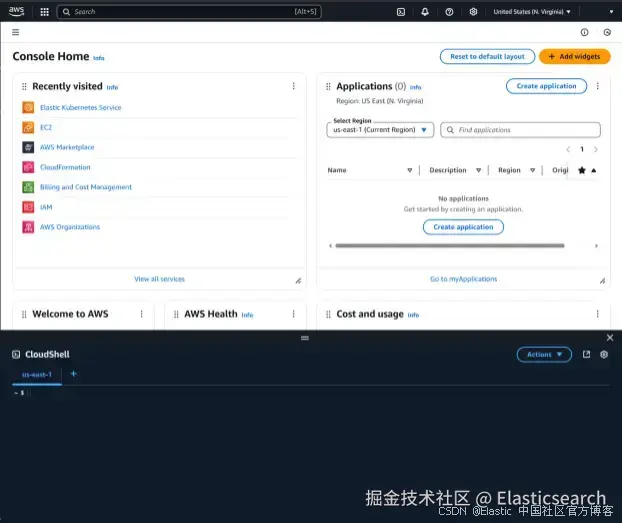Open CloudFormation
The image size is (622, 523).
(65, 167)
